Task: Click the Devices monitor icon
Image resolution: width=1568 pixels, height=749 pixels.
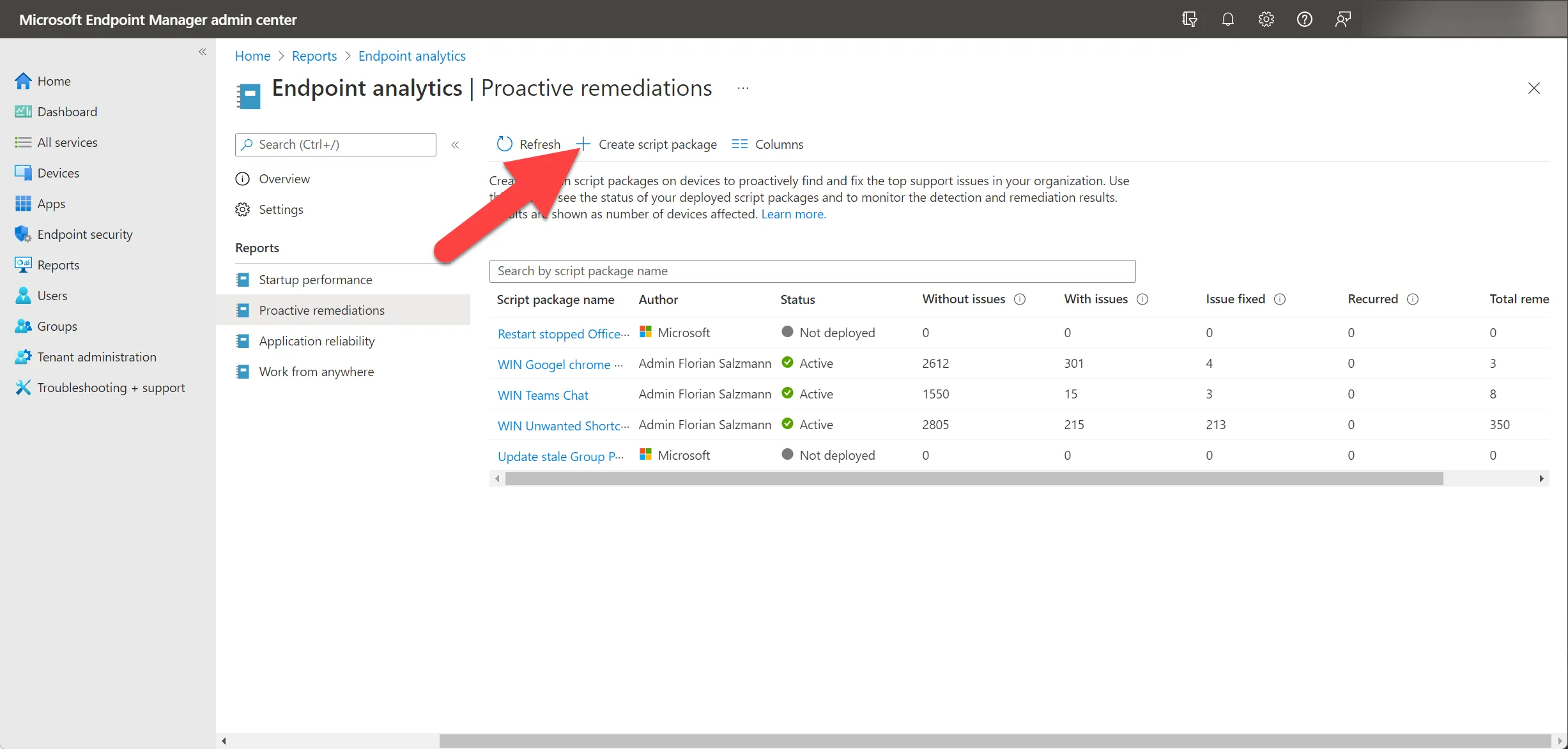Action: pos(23,173)
